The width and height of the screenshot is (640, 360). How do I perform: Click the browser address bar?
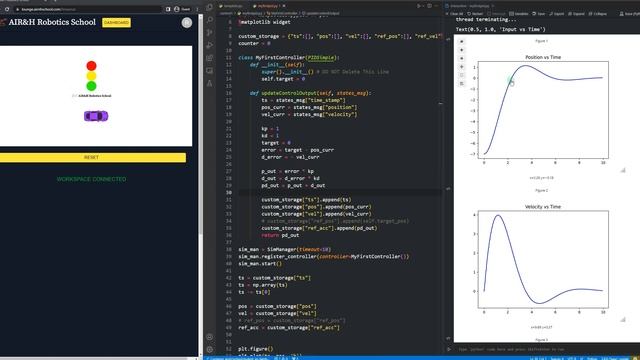(x=88, y=9)
